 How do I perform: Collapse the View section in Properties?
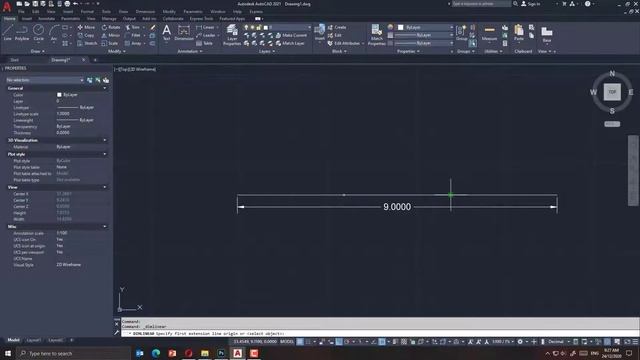click(105, 187)
